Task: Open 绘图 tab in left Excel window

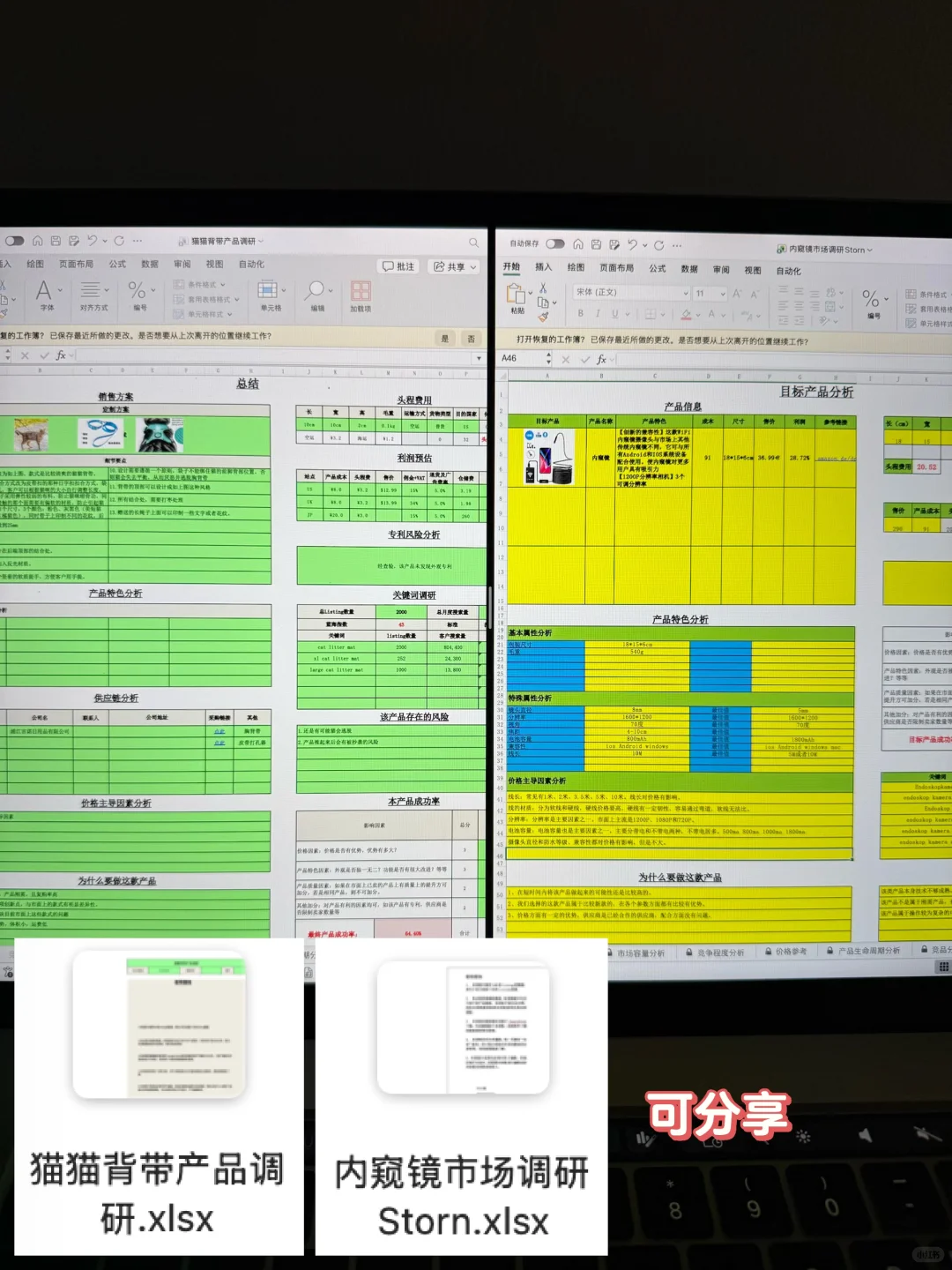Action: click(x=35, y=264)
